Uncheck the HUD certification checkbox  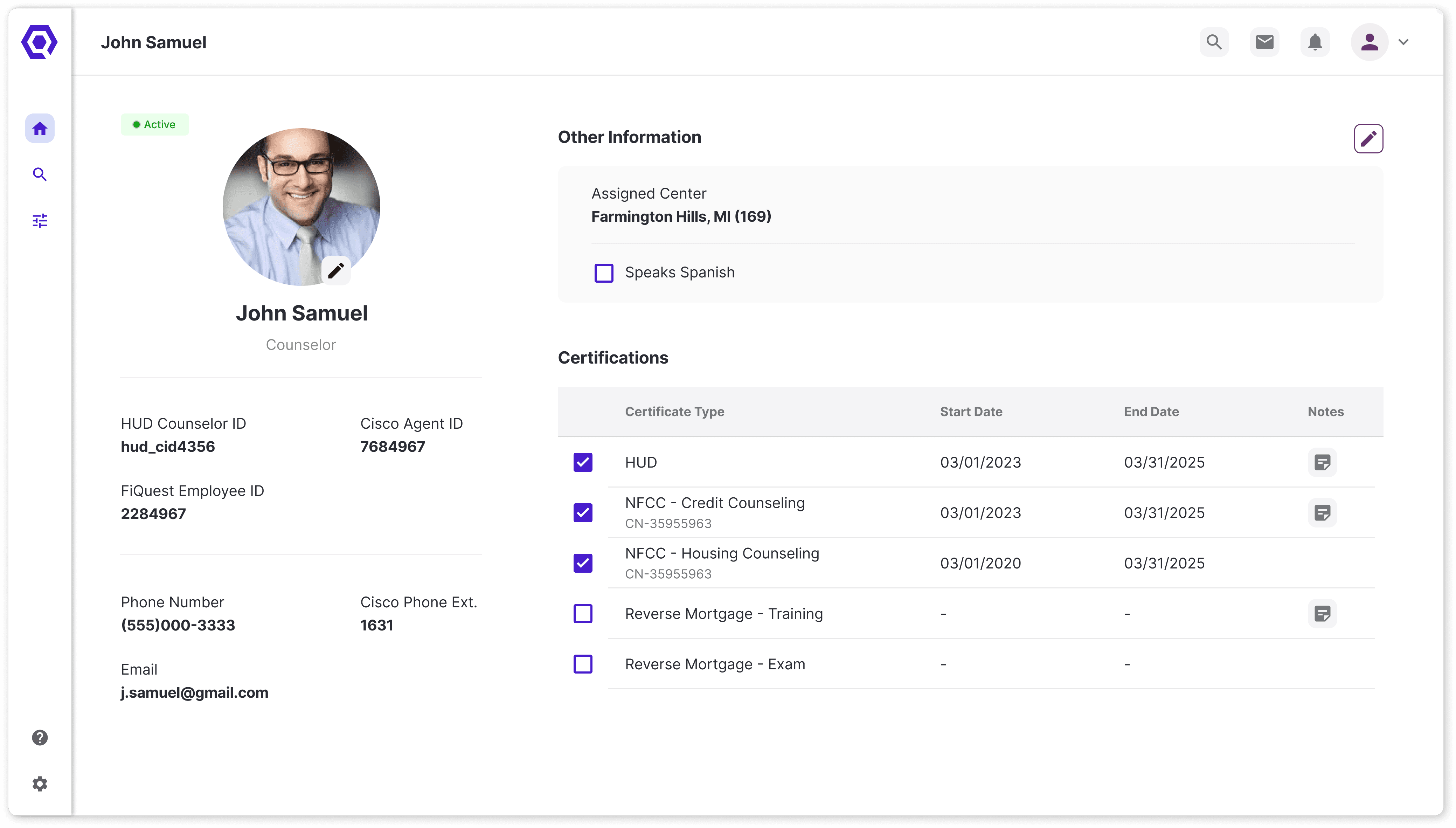click(x=583, y=462)
